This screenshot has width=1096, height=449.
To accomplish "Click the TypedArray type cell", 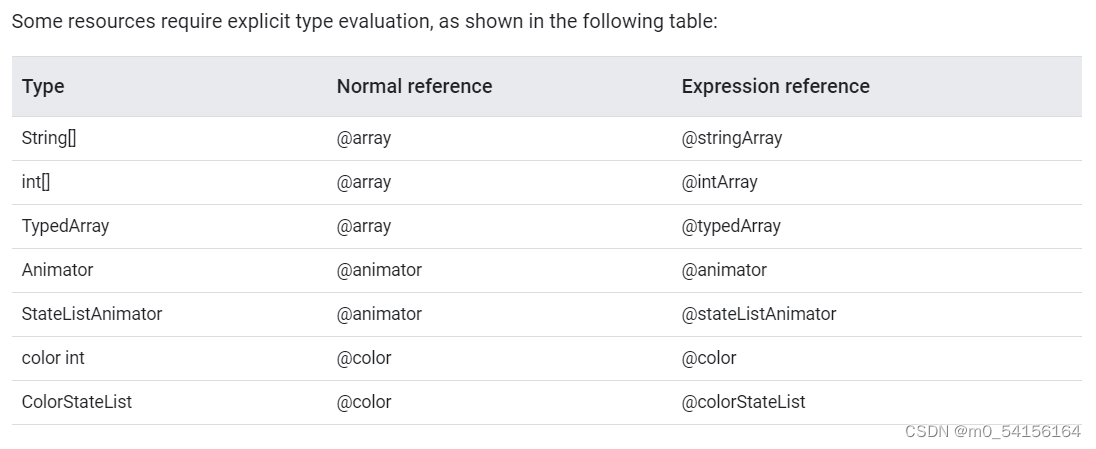I will pos(65,226).
